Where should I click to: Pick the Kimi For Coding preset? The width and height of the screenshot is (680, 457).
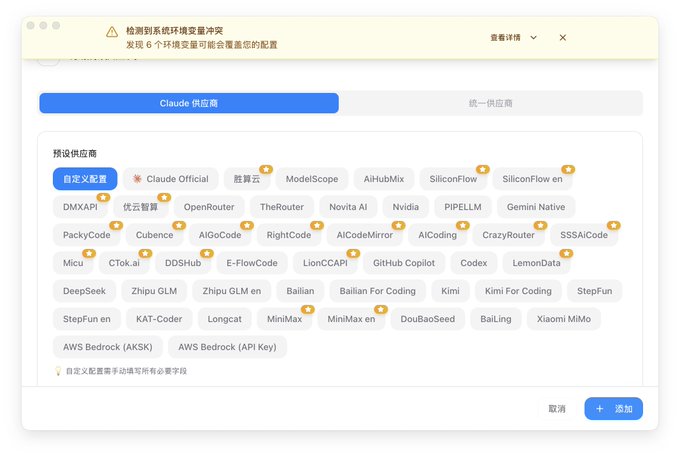[518, 291]
